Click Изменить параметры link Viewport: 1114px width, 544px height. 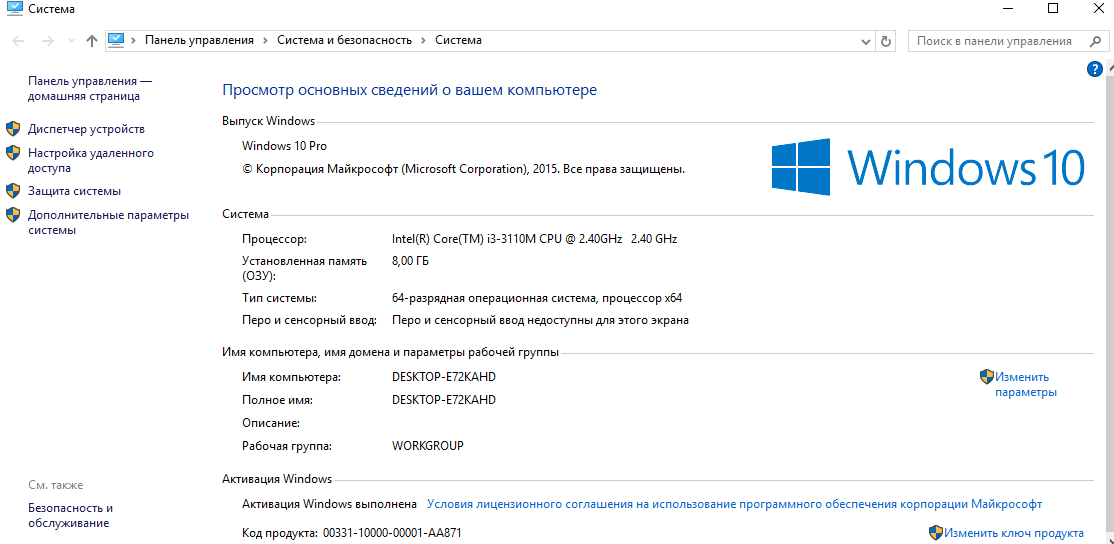(x=1025, y=384)
